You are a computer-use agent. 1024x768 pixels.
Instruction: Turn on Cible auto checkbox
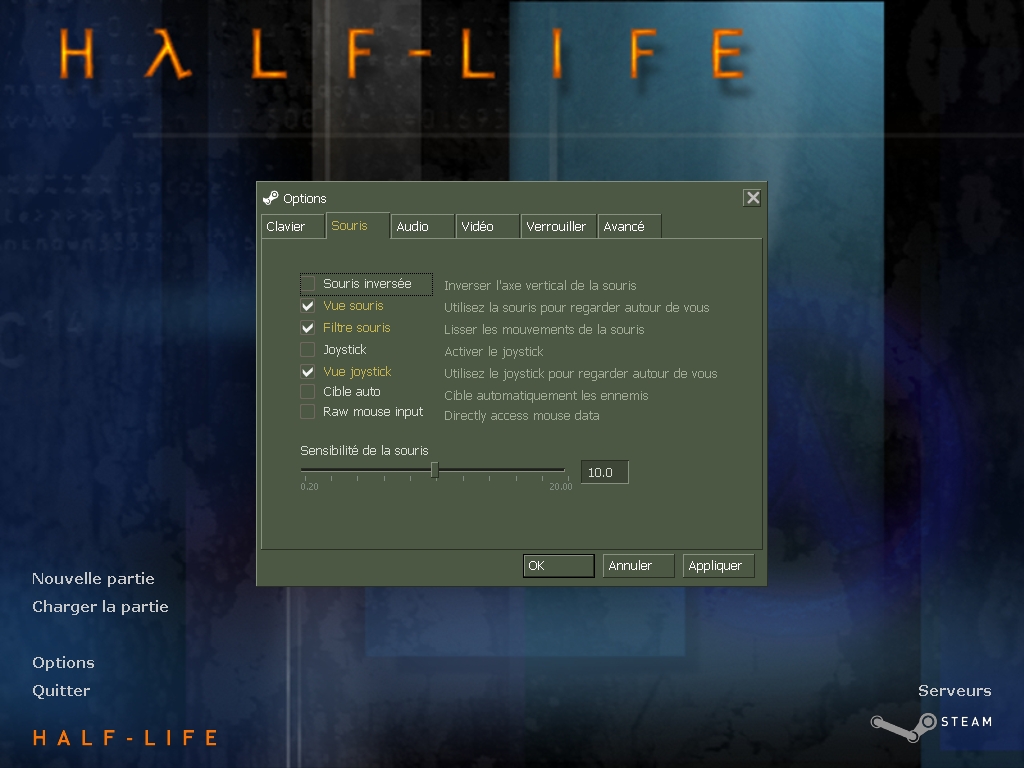[308, 392]
